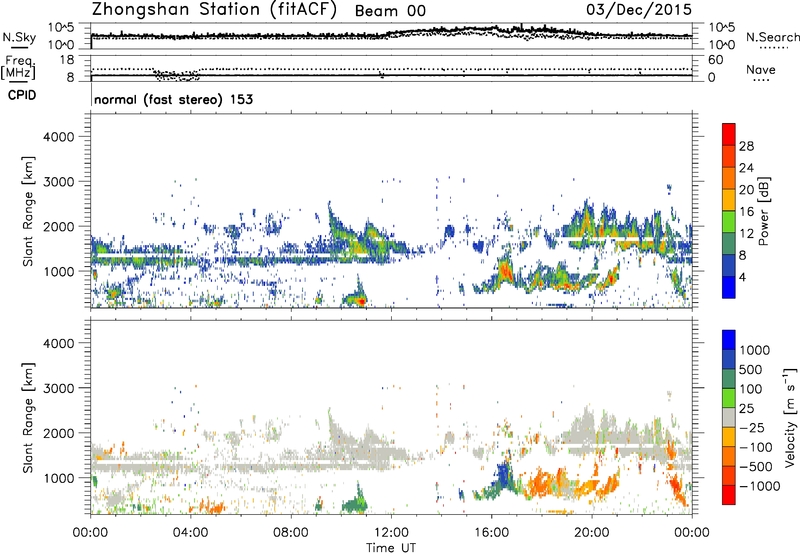Screen dimensions: 800x554
Task: Select the "08:00" time tick label
Action: pyautogui.click(x=291, y=533)
